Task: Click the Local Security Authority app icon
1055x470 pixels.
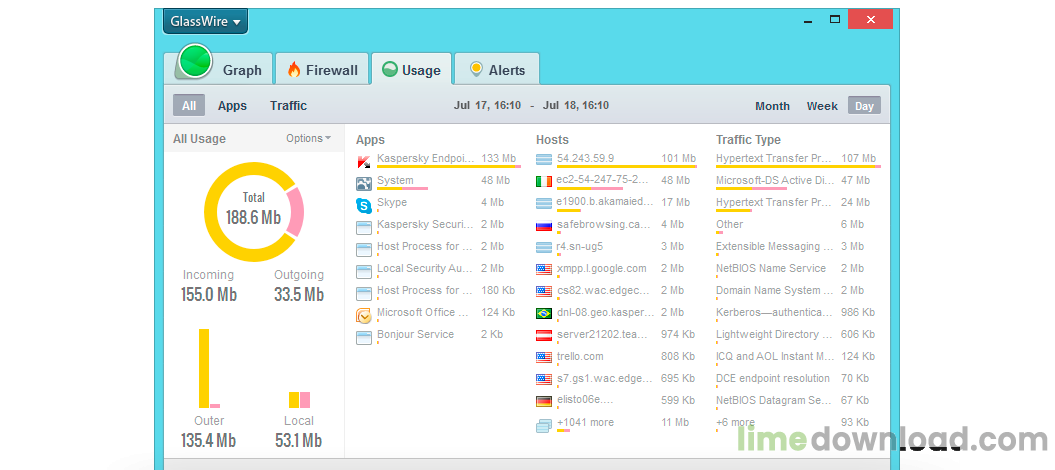Action: coord(364,272)
